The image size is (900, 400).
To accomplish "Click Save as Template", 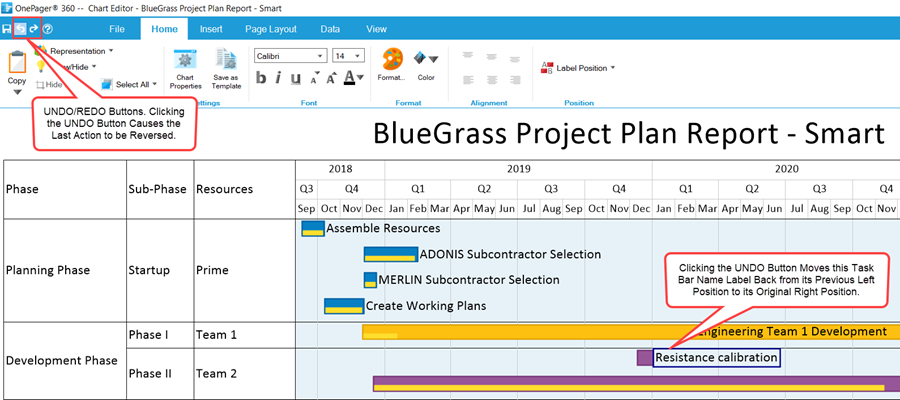I will coord(226,69).
